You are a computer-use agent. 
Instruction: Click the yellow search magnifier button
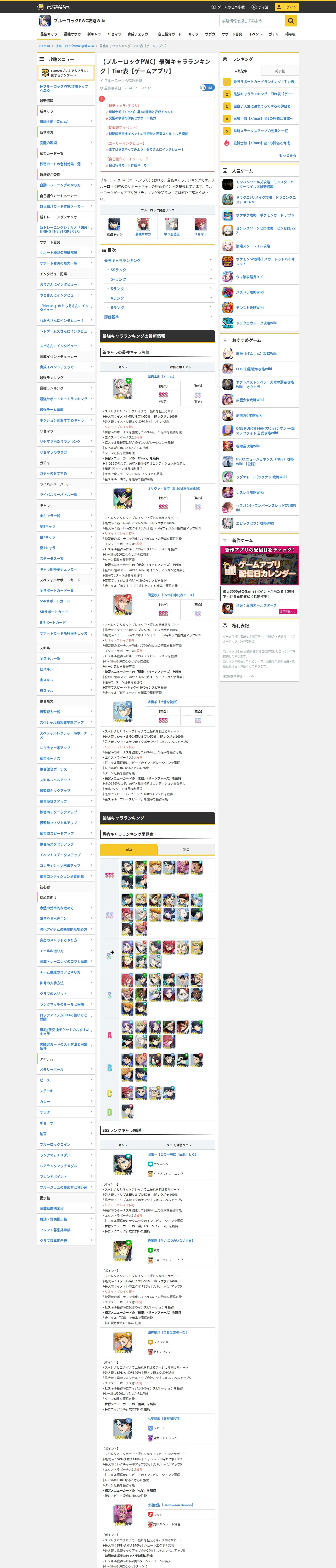click(x=291, y=21)
